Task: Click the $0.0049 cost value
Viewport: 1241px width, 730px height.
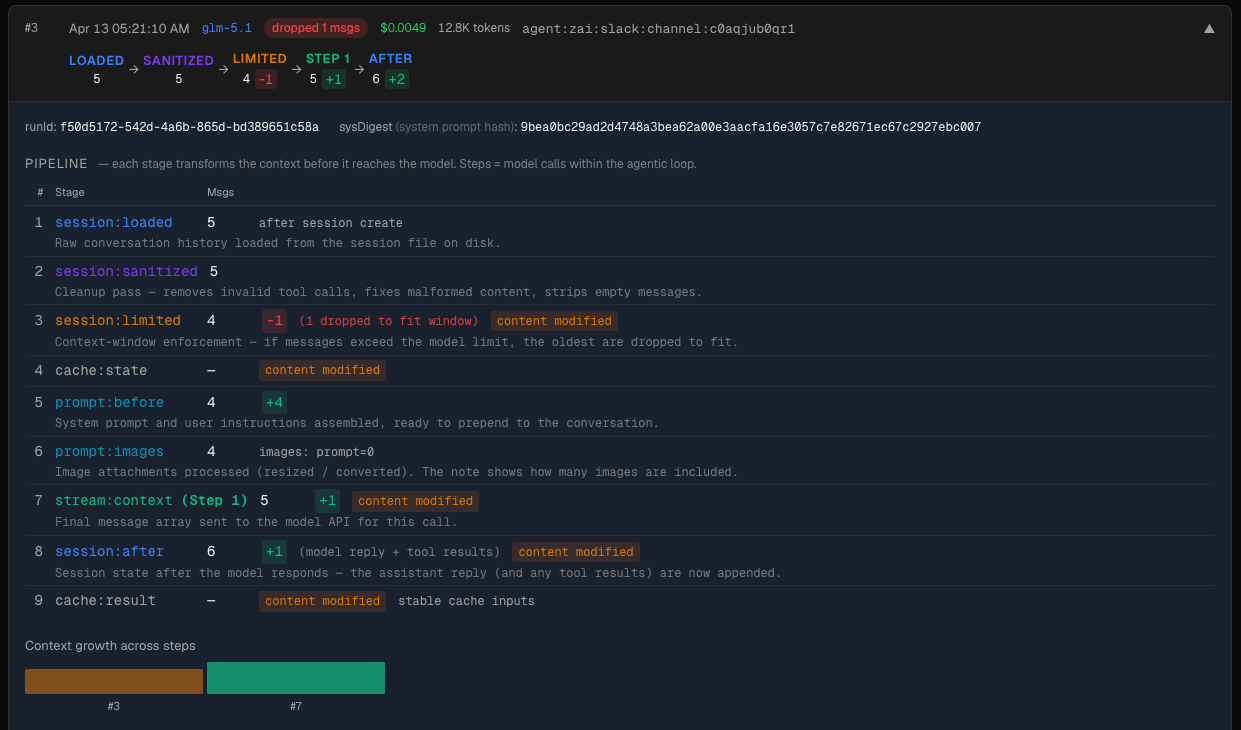Action: (x=403, y=28)
